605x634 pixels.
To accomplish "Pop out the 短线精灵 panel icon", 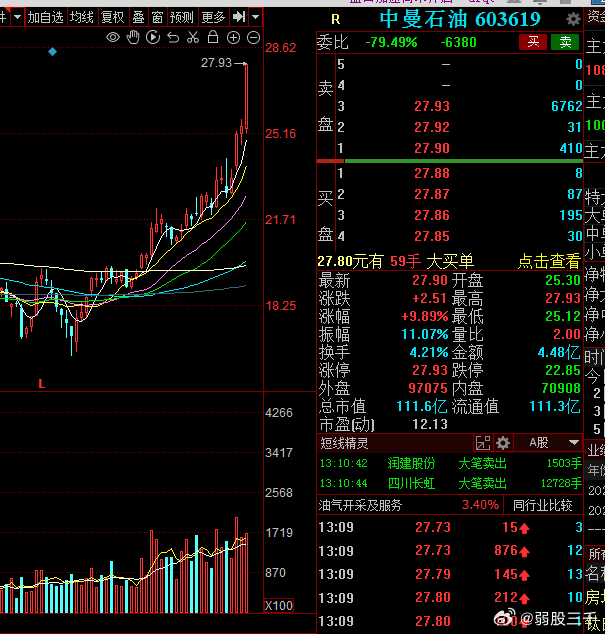I will [x=483, y=443].
